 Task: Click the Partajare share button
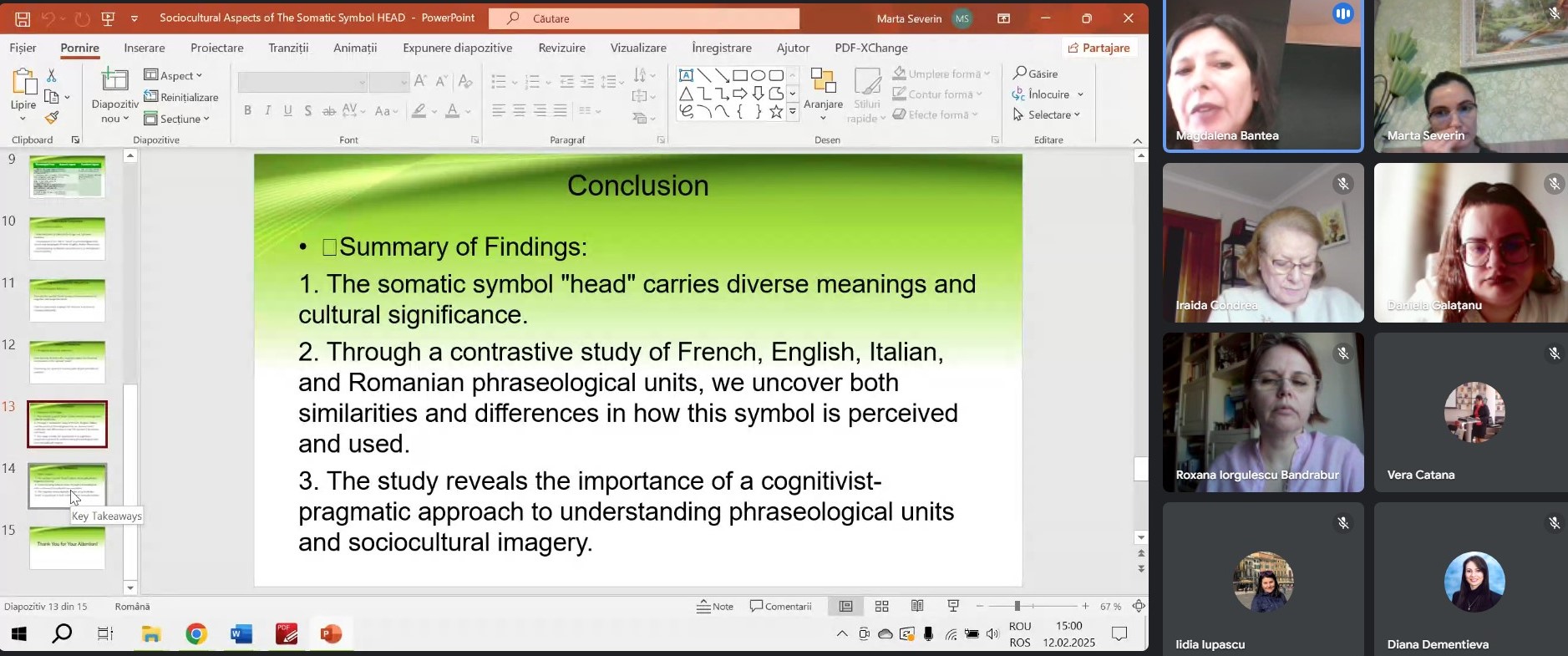pyautogui.click(x=1099, y=48)
